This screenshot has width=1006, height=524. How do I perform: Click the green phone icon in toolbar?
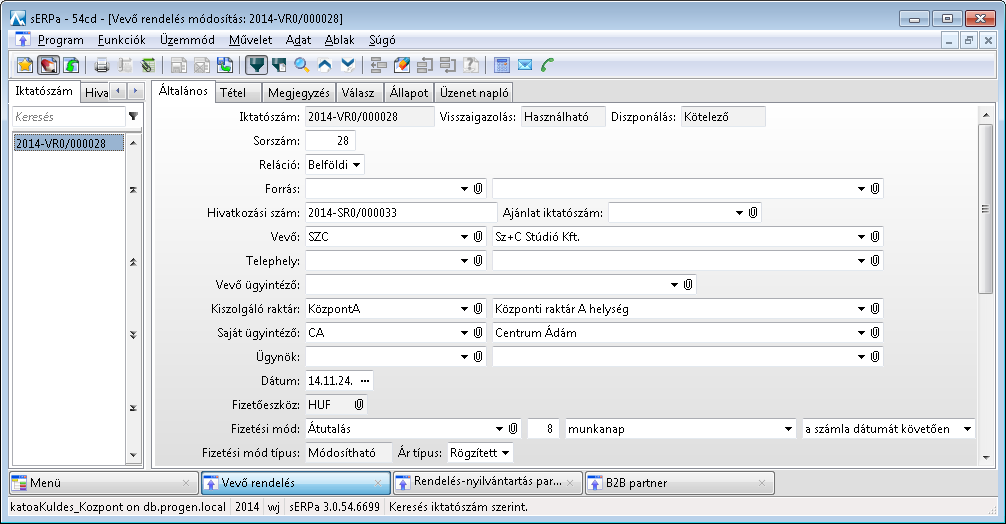coord(547,65)
